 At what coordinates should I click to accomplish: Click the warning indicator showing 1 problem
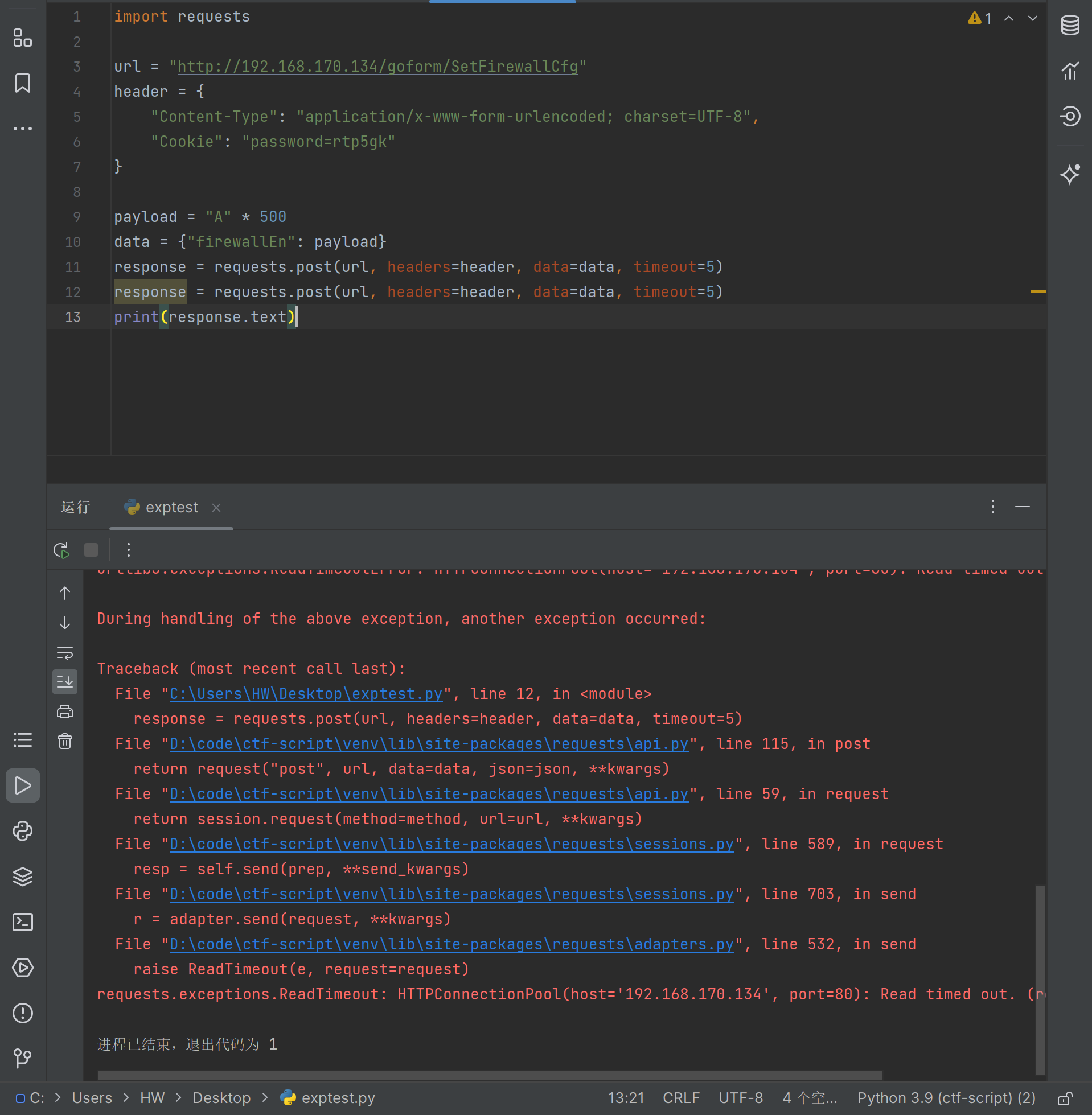[980, 18]
